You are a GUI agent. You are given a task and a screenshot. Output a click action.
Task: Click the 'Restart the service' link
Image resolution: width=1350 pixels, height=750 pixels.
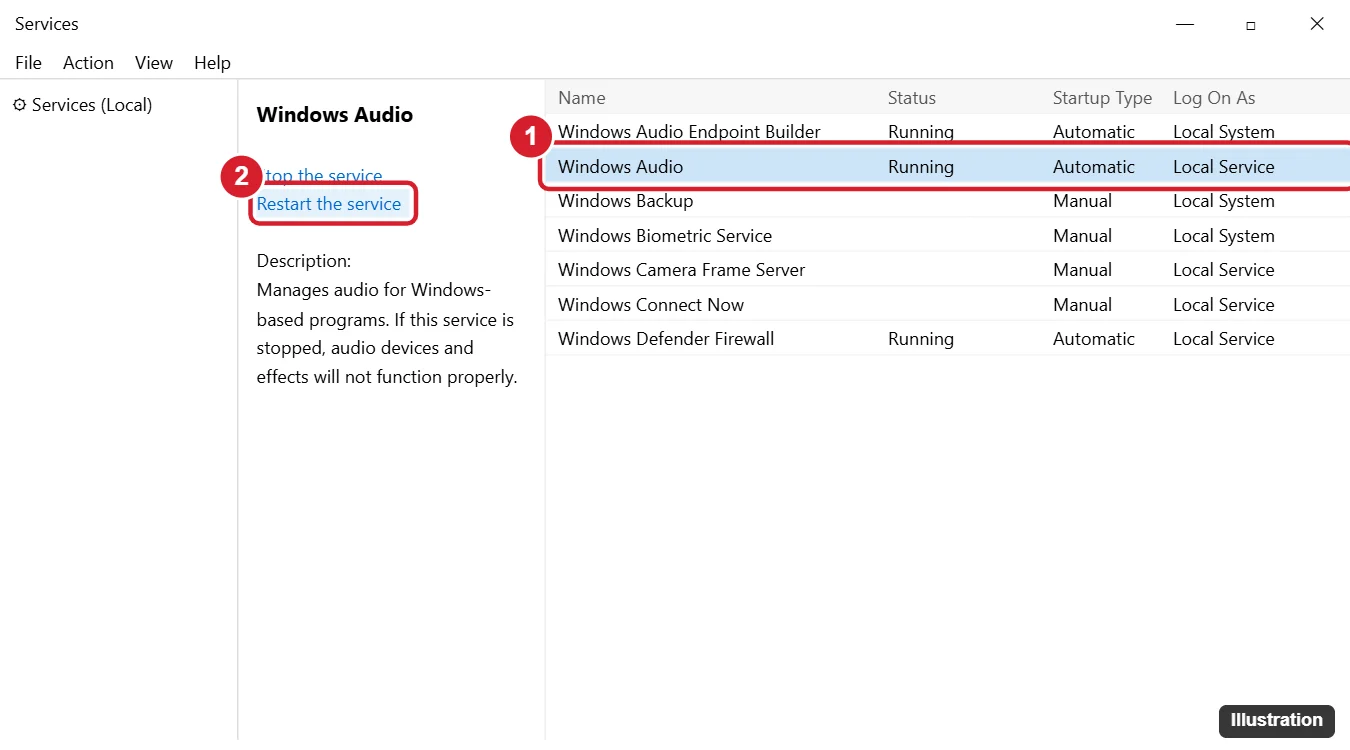(x=329, y=204)
